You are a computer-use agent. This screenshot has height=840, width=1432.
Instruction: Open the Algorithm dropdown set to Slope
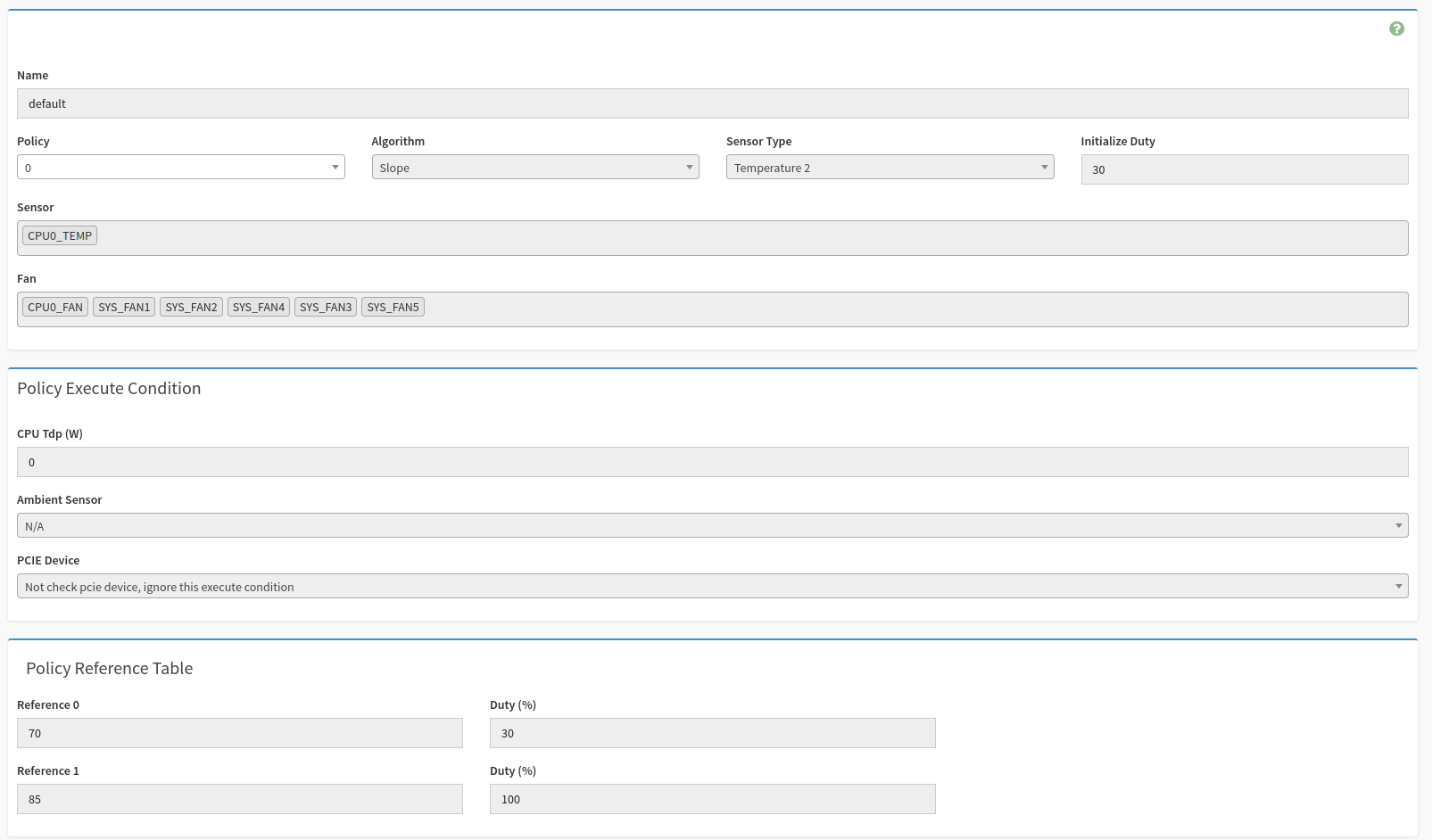tap(535, 167)
